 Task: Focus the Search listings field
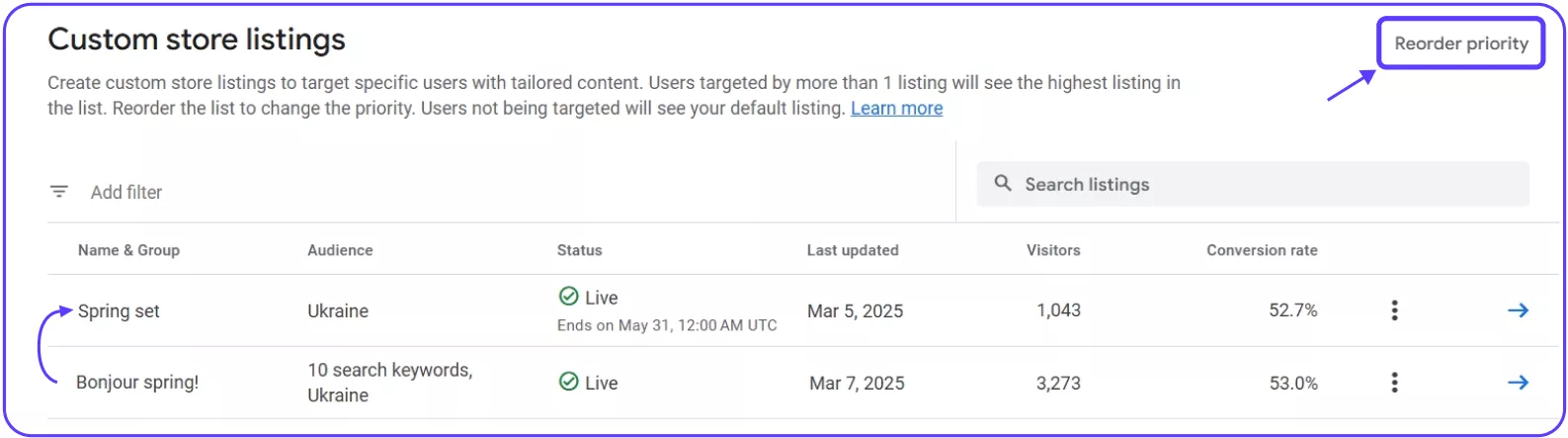tap(1253, 184)
